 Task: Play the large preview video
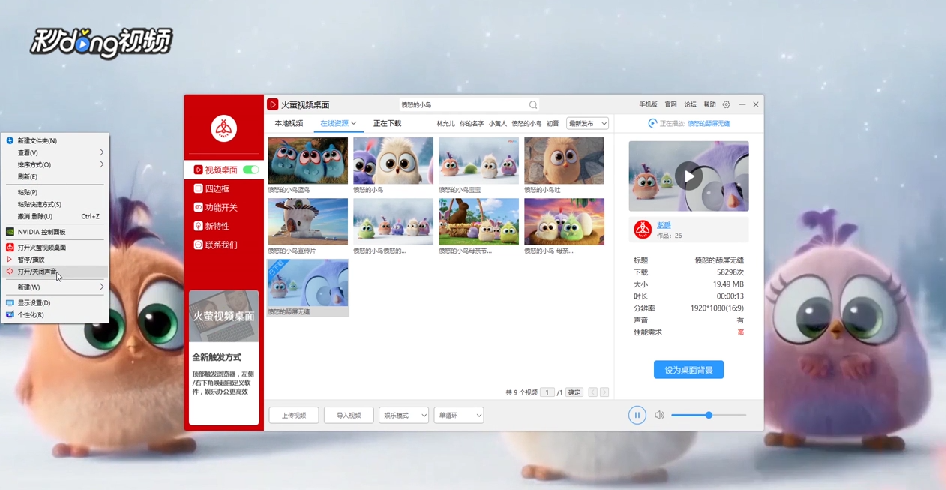[x=688, y=176]
